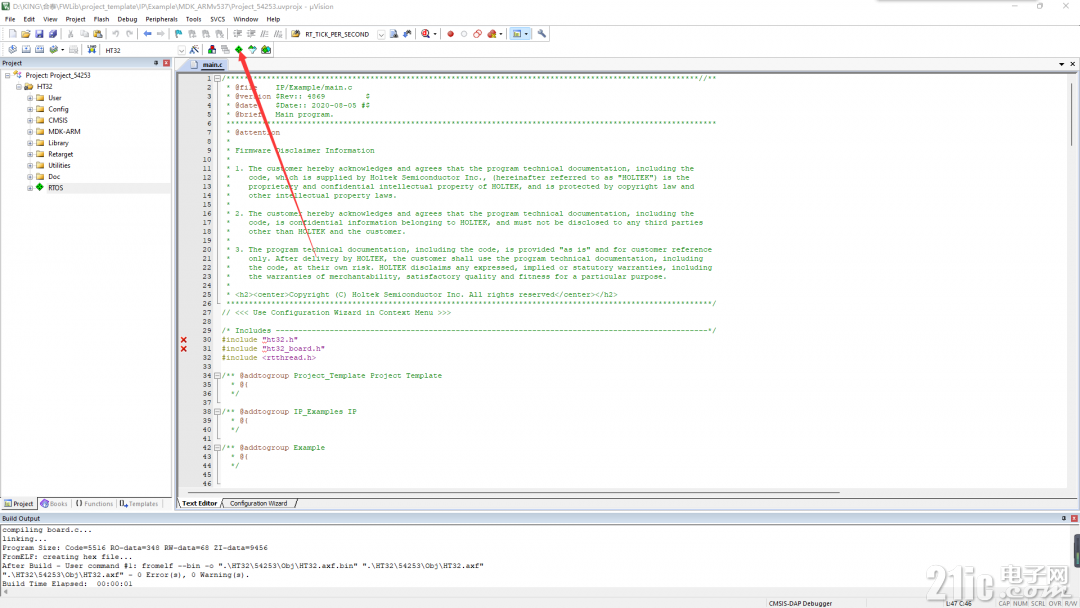Screen dimensions: 1080x608
Task: Open the RT_TICK_PER_SECOND search dropdown
Action: click(381, 34)
